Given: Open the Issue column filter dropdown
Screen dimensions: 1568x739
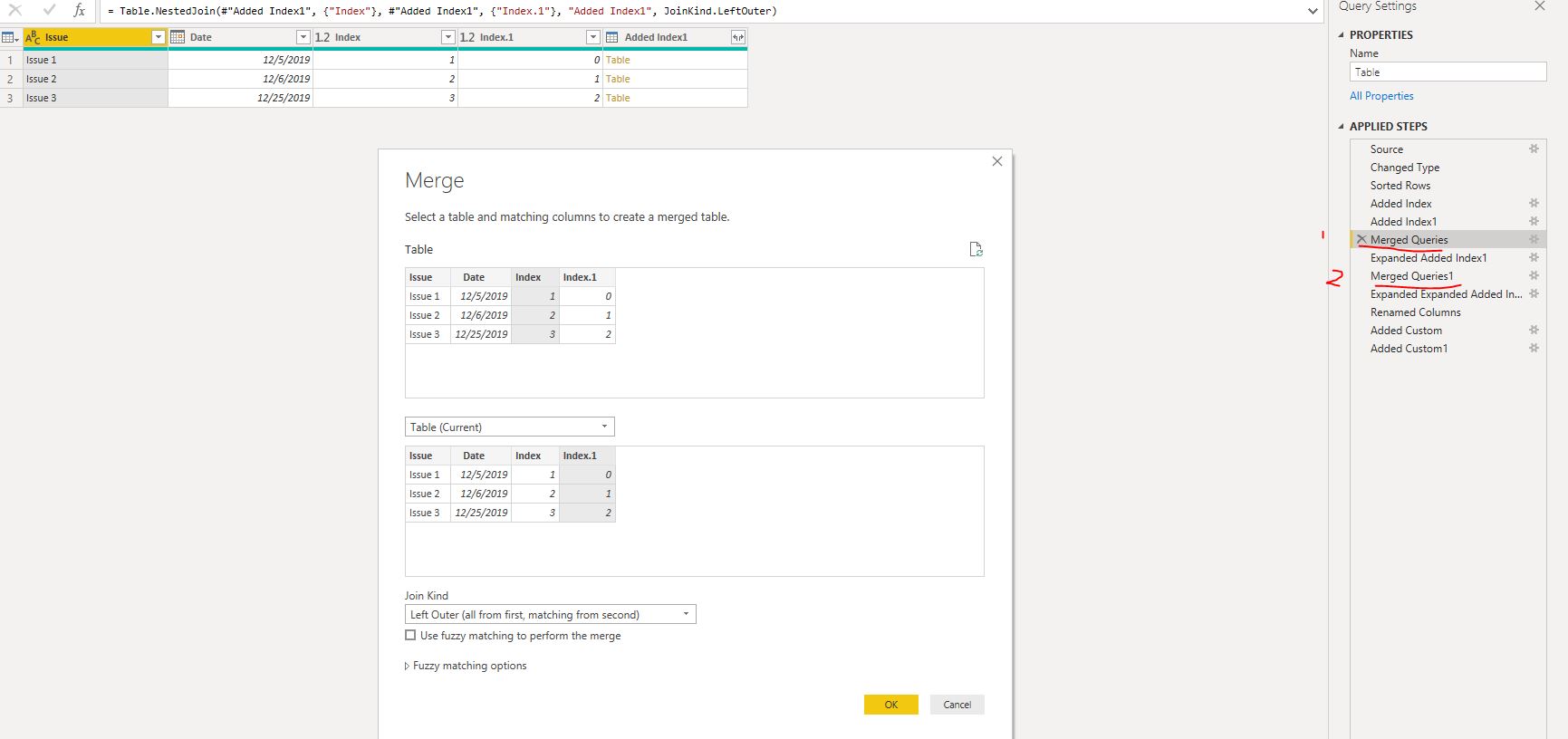Looking at the screenshot, I should [x=159, y=37].
